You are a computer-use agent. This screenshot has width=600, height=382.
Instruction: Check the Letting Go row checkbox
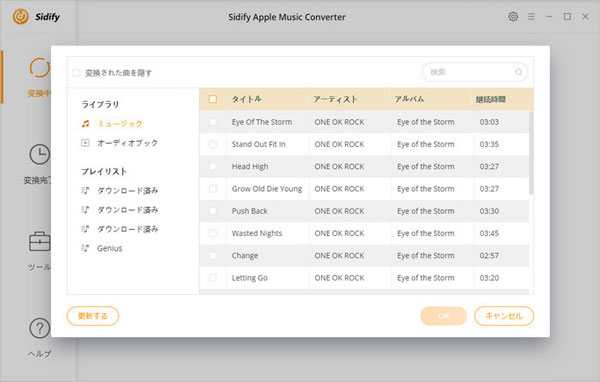213,278
